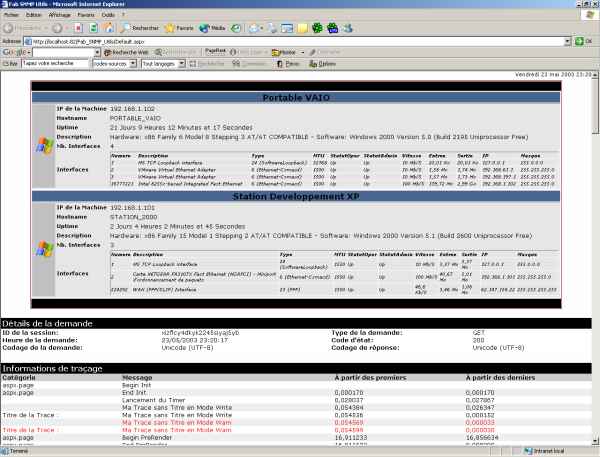Screen dimensions: 600x457
Task: Open the History icon next to Média
Action: tap(236, 28)
